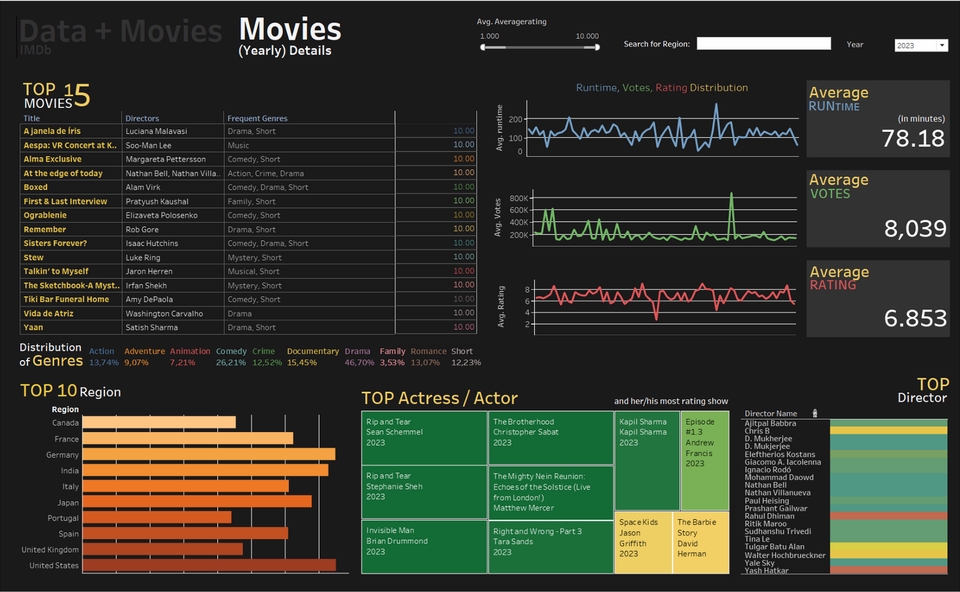The image size is (960, 592).
Task: Click the Invisible Man Brian Drummond tile
Action: click(422, 546)
